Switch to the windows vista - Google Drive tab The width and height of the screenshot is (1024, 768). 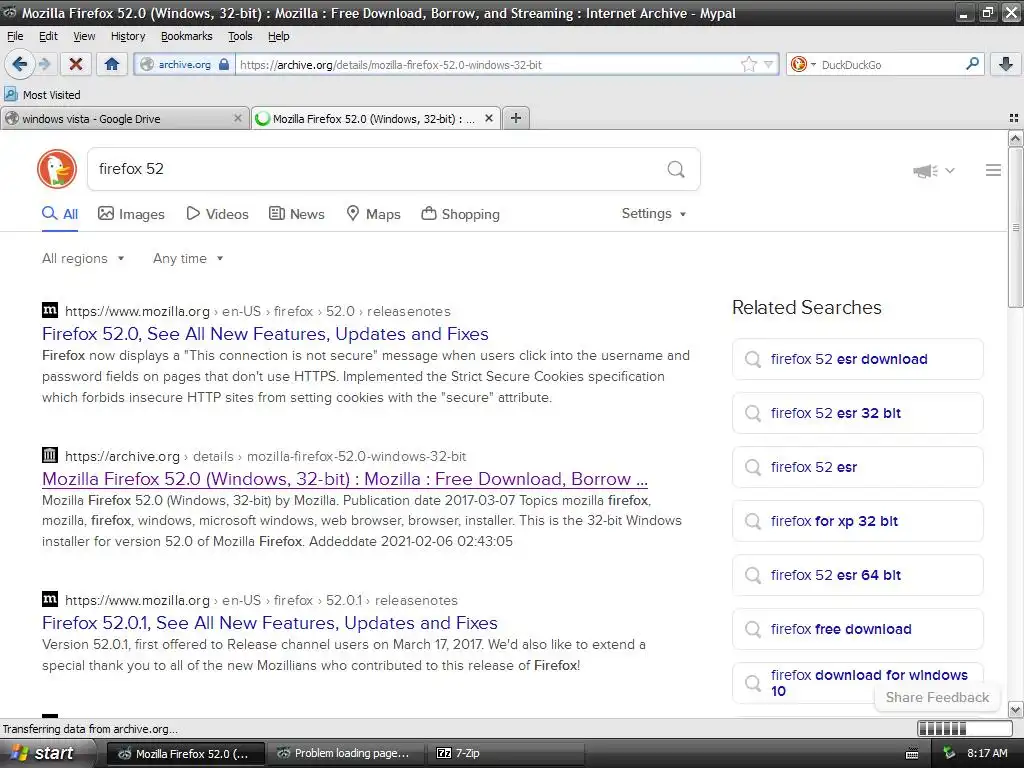pyautogui.click(x=124, y=118)
